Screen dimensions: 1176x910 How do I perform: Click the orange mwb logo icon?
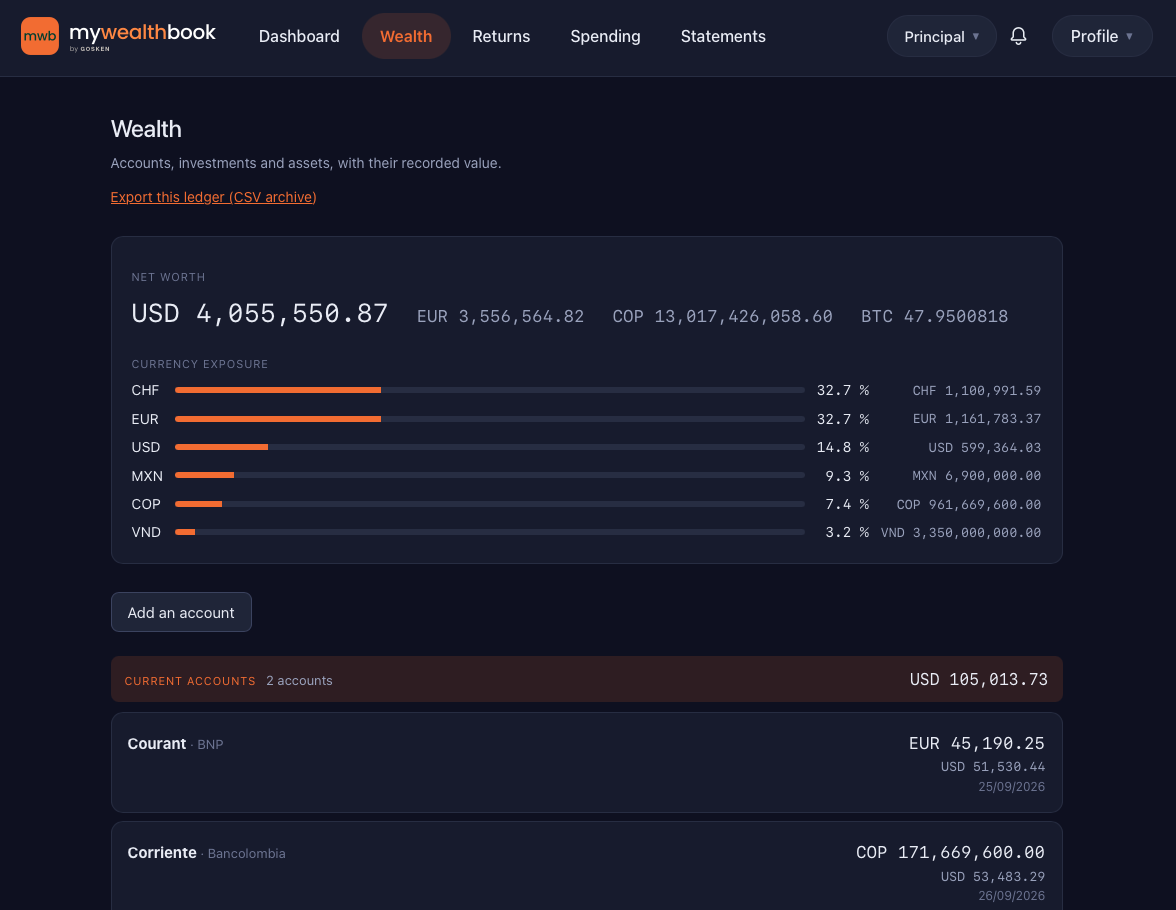click(40, 36)
